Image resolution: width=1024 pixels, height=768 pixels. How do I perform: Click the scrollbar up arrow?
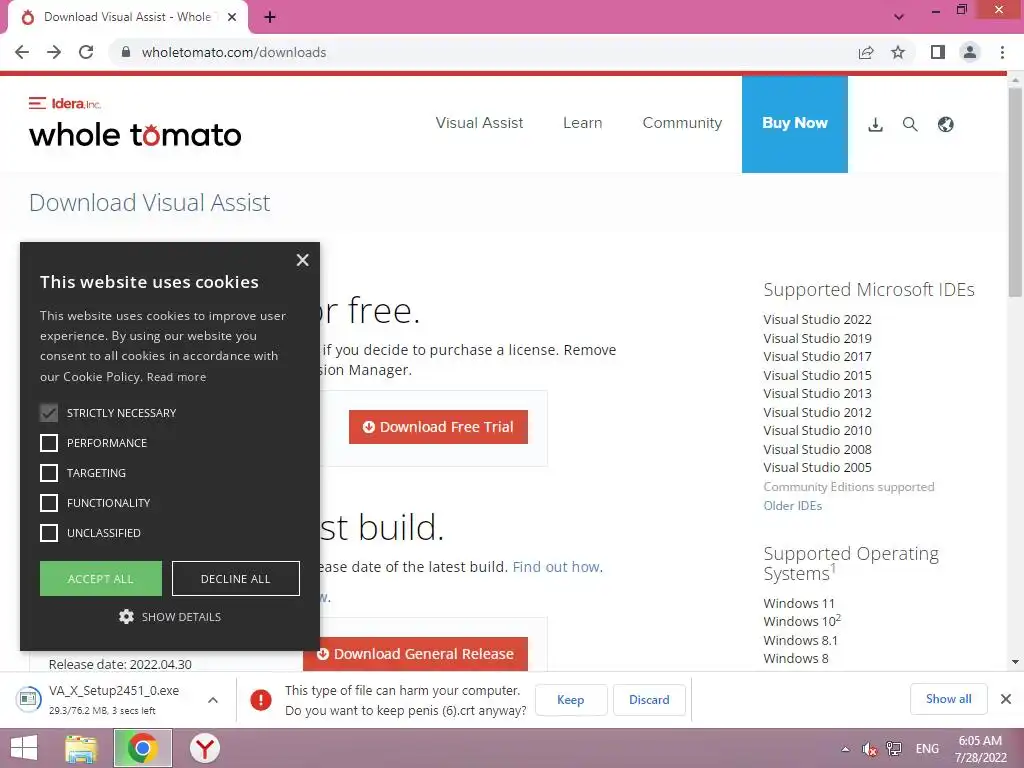point(1015,81)
